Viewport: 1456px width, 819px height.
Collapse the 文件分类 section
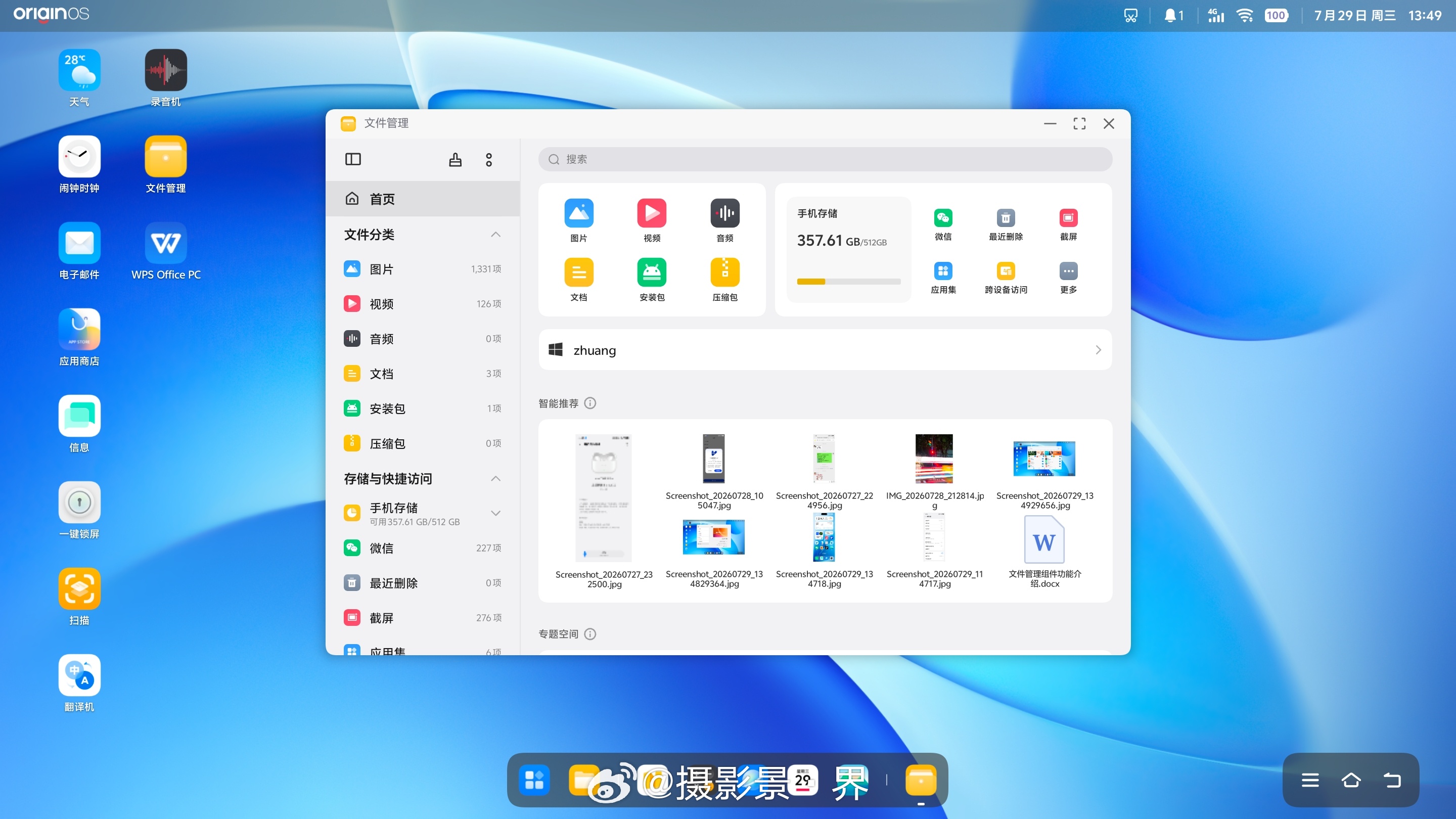coord(495,235)
